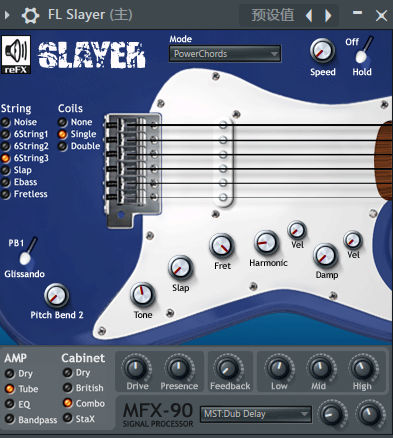This screenshot has width=393, height=438.
Task: Click the Presence knob
Action: (179, 368)
